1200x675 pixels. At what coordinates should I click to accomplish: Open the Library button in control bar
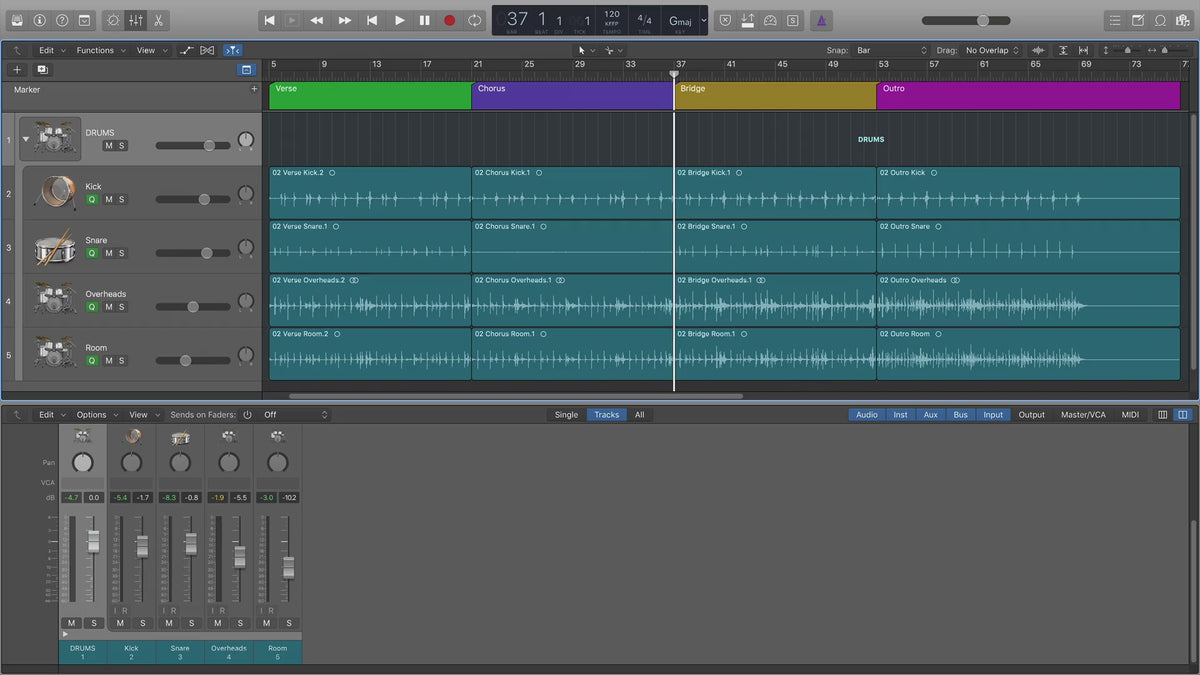[15, 20]
